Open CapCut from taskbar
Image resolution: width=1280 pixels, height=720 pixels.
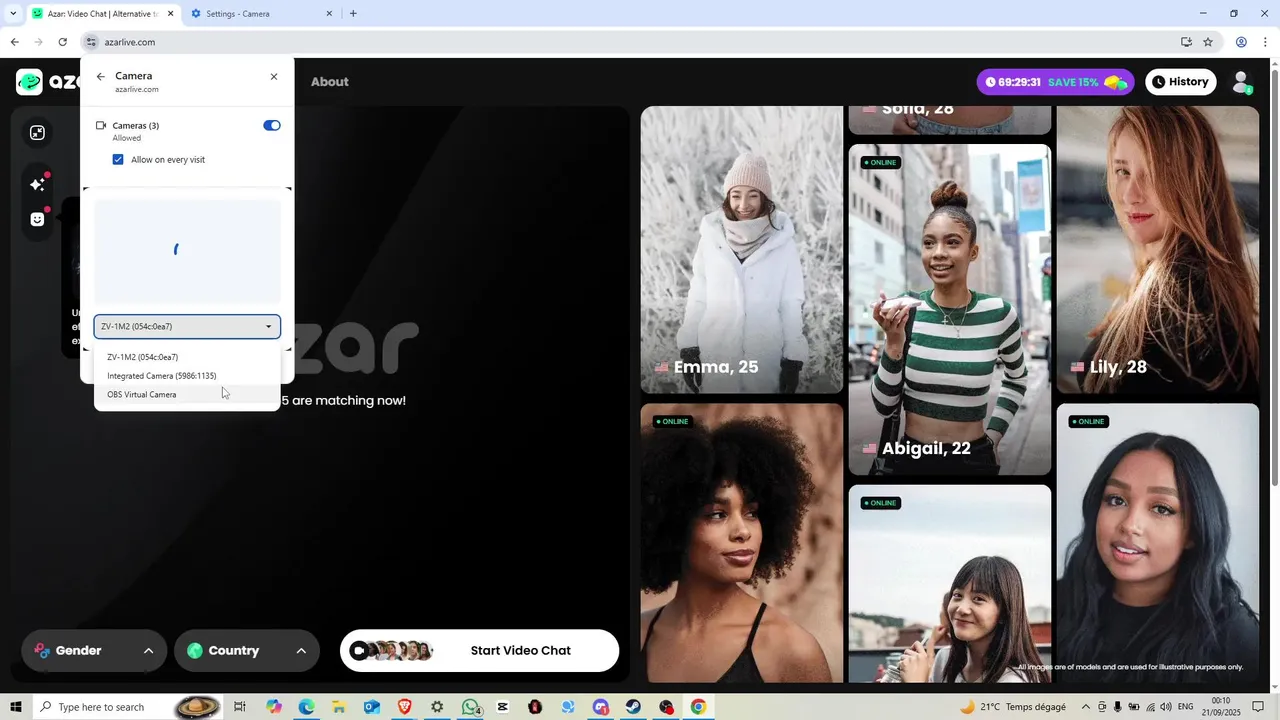(x=502, y=707)
